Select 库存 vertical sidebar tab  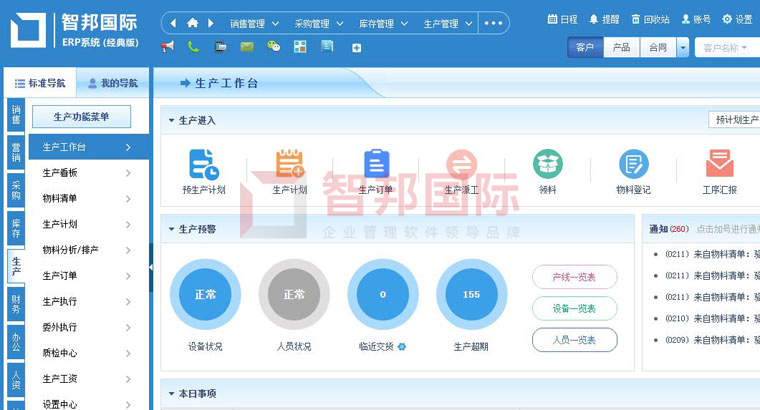(16, 228)
